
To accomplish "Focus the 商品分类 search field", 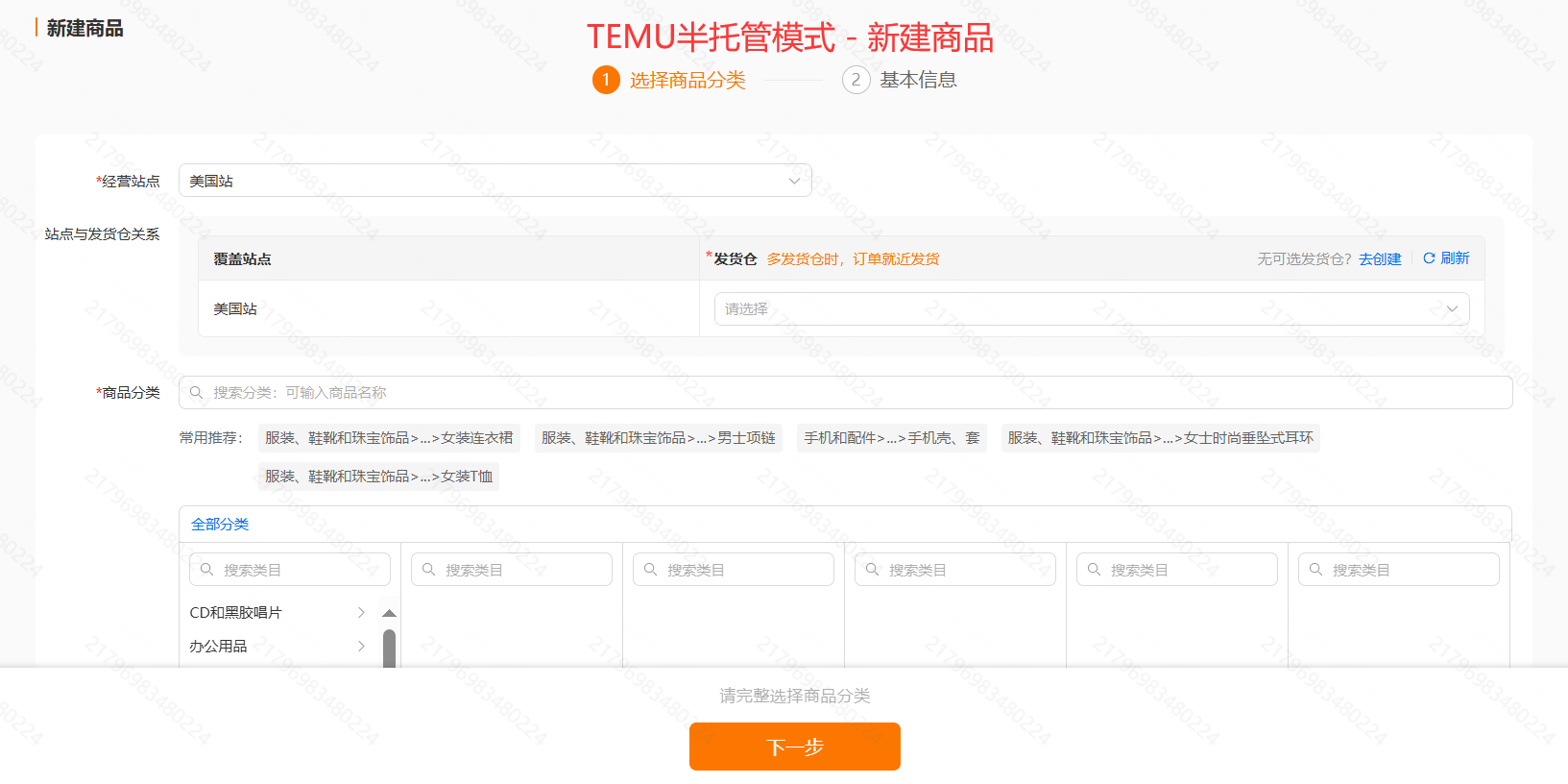I will tap(845, 392).
